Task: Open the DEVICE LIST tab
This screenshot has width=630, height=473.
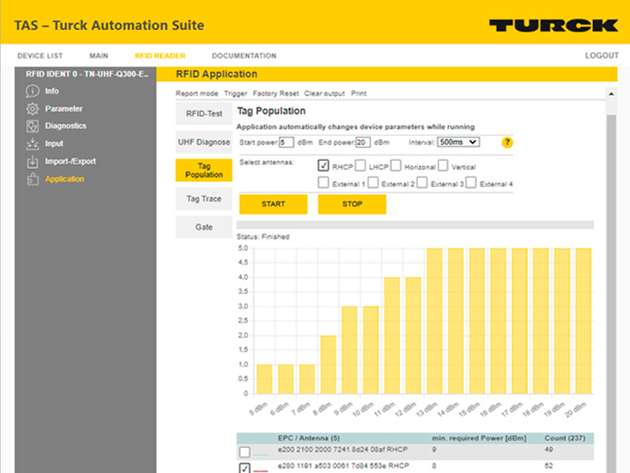Action: point(40,56)
